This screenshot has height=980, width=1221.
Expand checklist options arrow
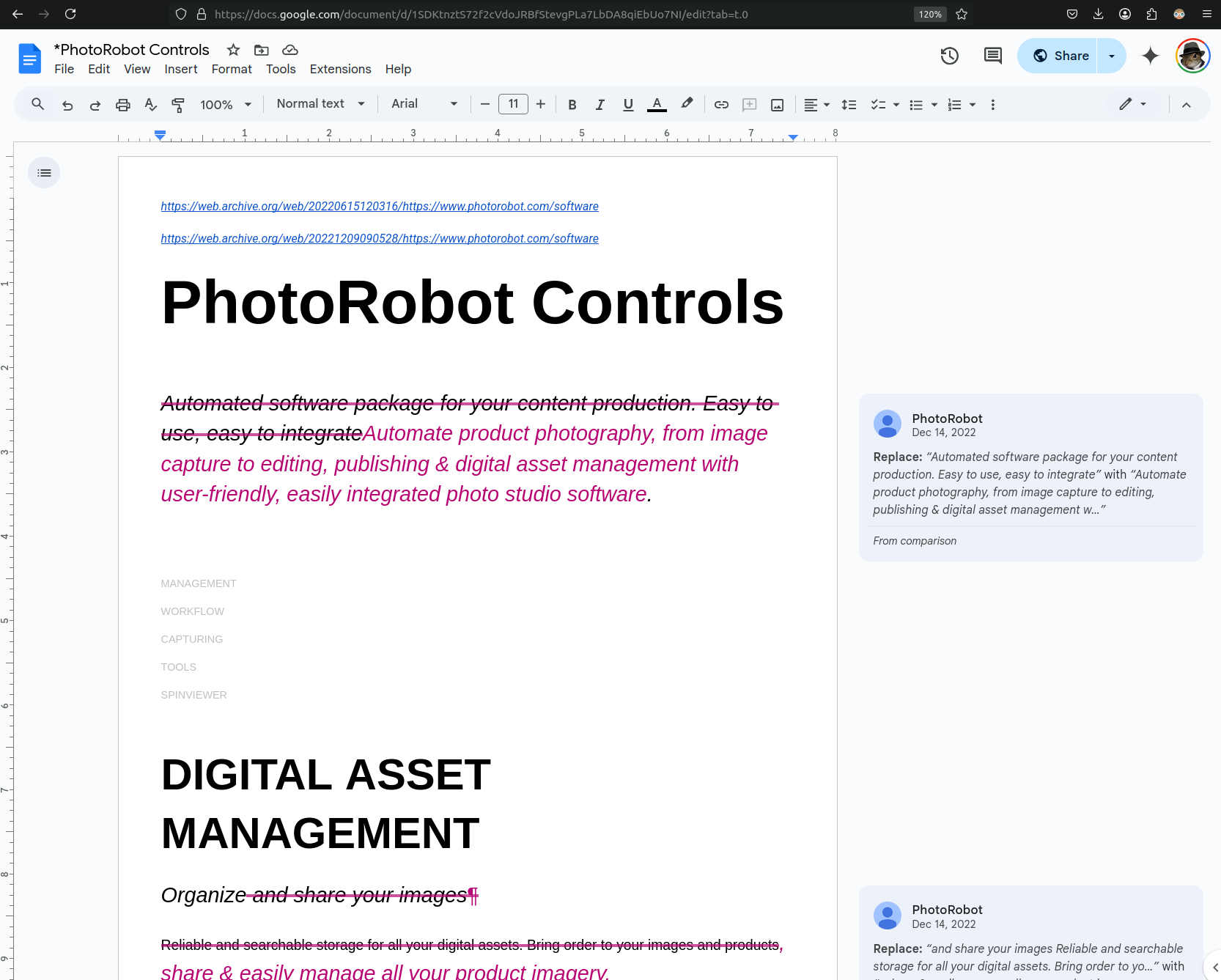coord(896,105)
